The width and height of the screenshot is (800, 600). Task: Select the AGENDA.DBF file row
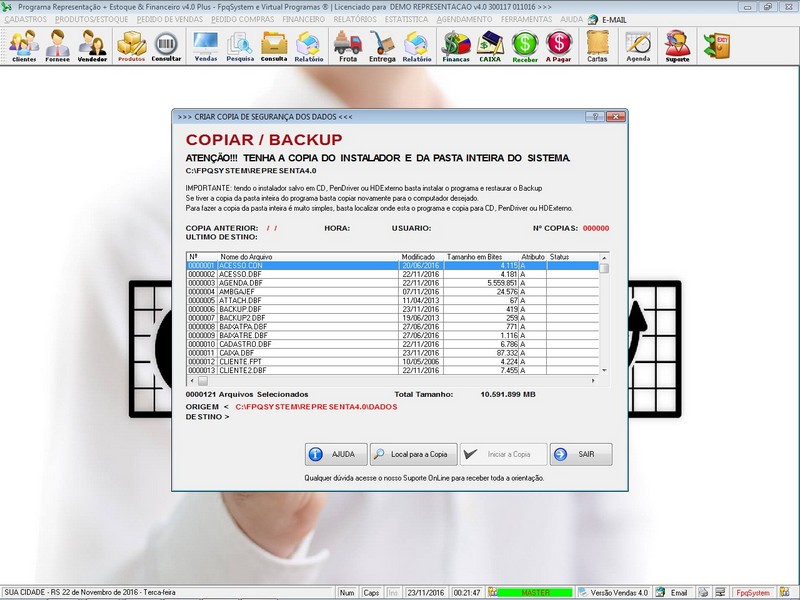pyautogui.click(x=392, y=283)
